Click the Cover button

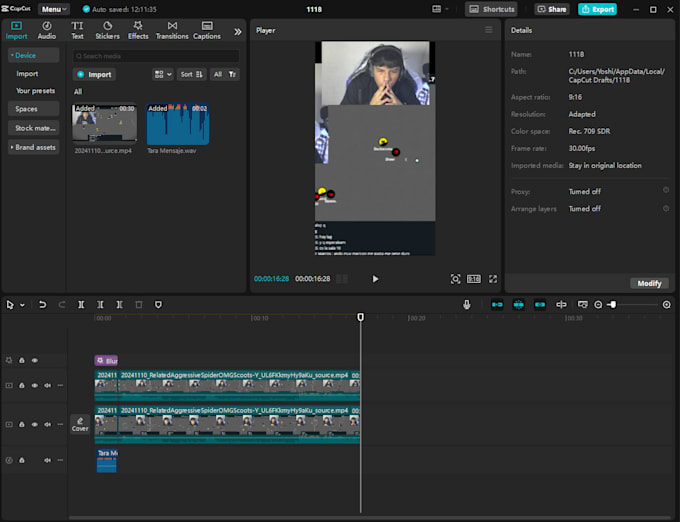[80, 424]
